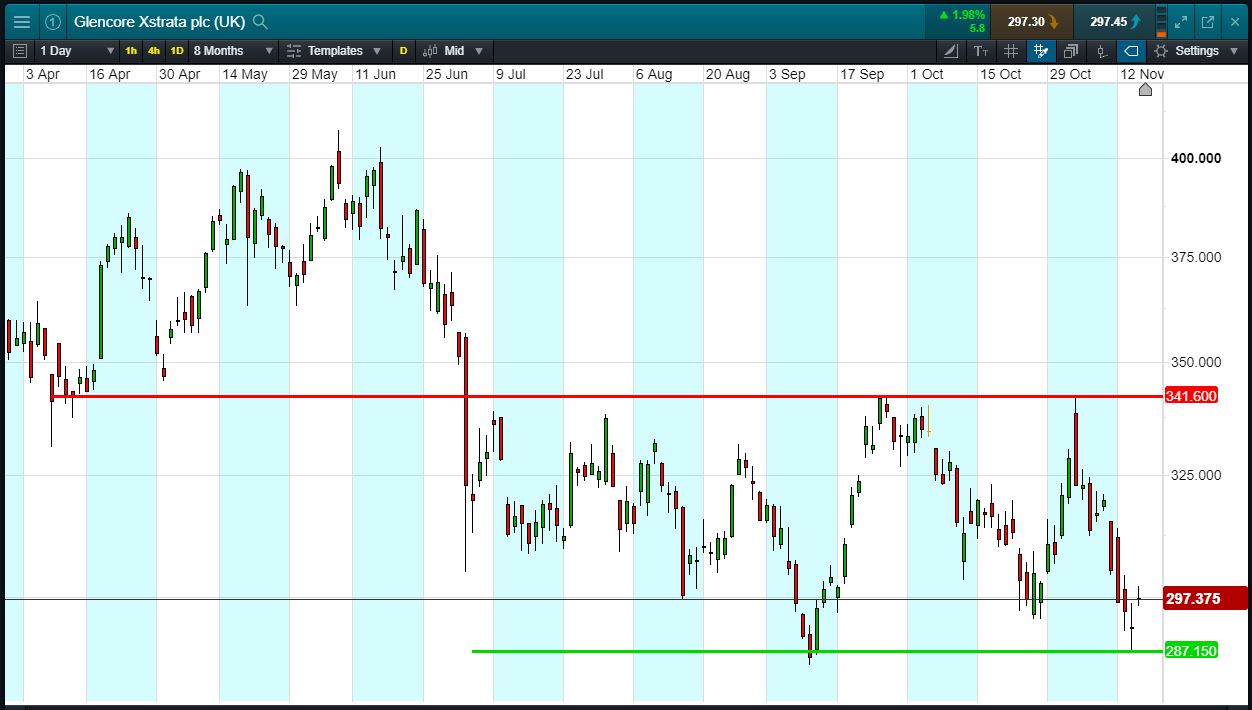This screenshot has height=710, width=1252.
Task: Click the 29 May date label
Action: click(x=315, y=74)
